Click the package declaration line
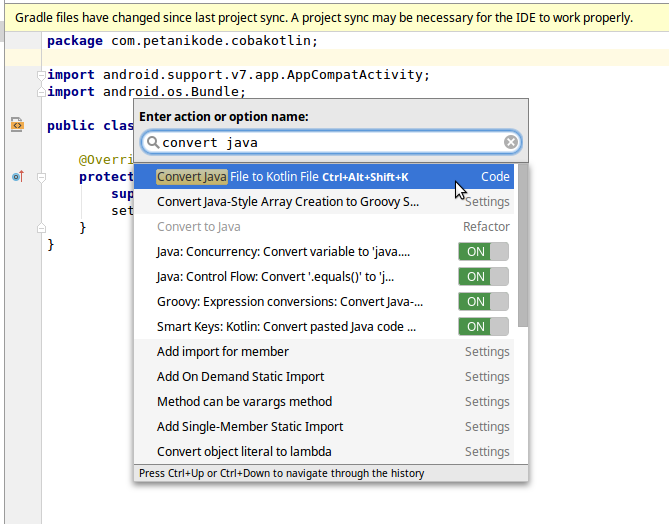This screenshot has height=524, width=669. (183, 41)
